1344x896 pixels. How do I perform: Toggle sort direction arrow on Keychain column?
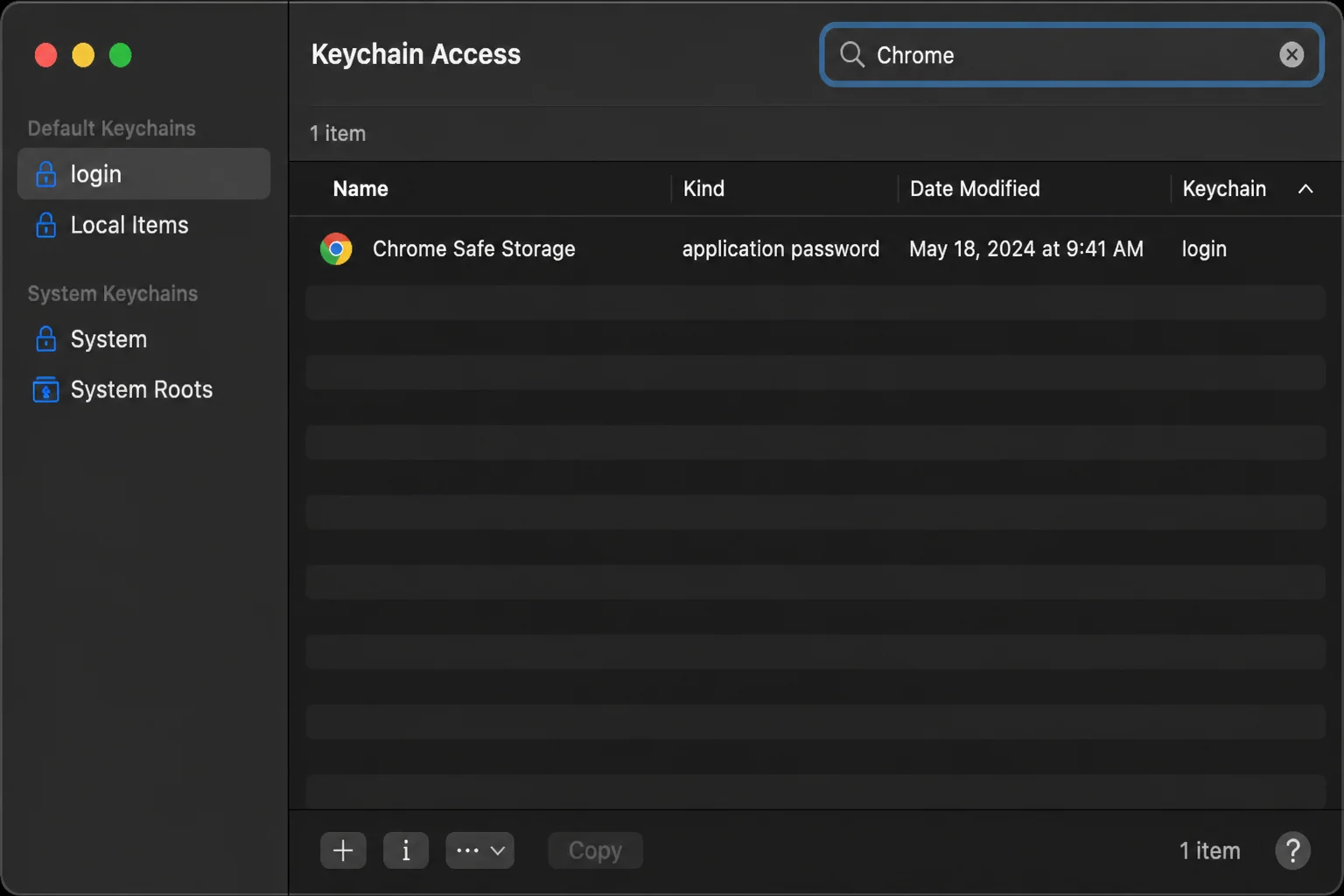coord(1305,189)
